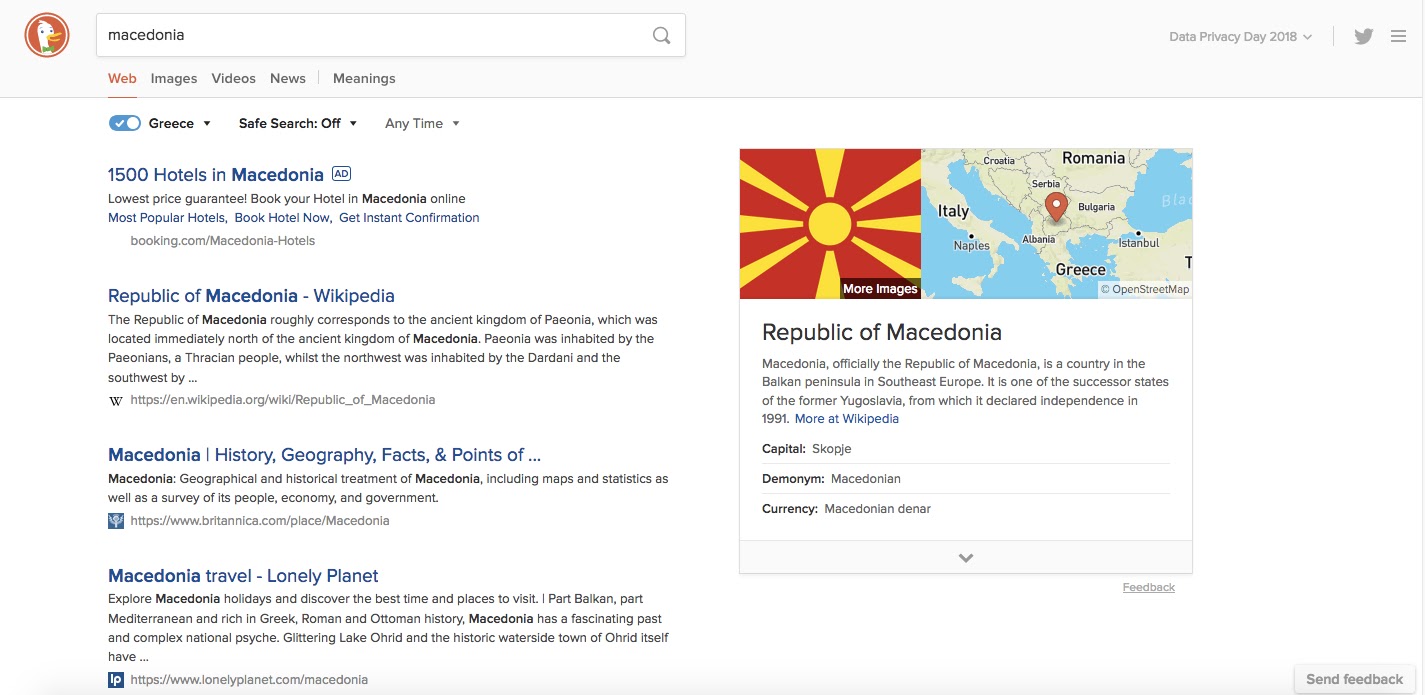Click the Feedback link below the info box
1425x695 pixels.
pyautogui.click(x=1149, y=587)
